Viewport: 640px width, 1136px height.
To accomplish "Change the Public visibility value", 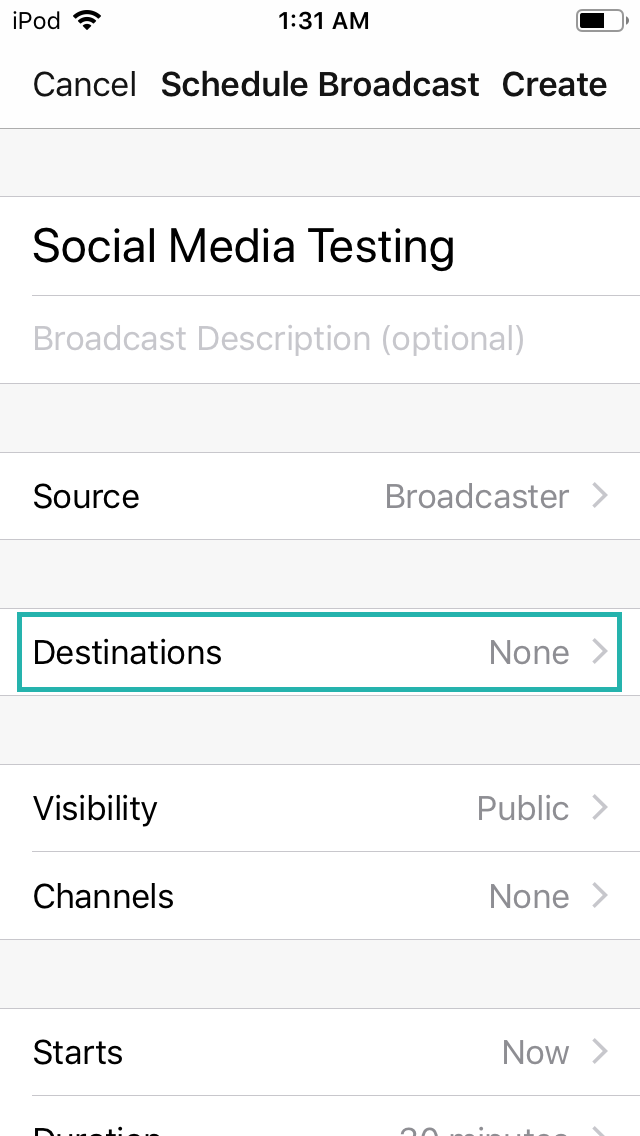I will coord(523,808).
